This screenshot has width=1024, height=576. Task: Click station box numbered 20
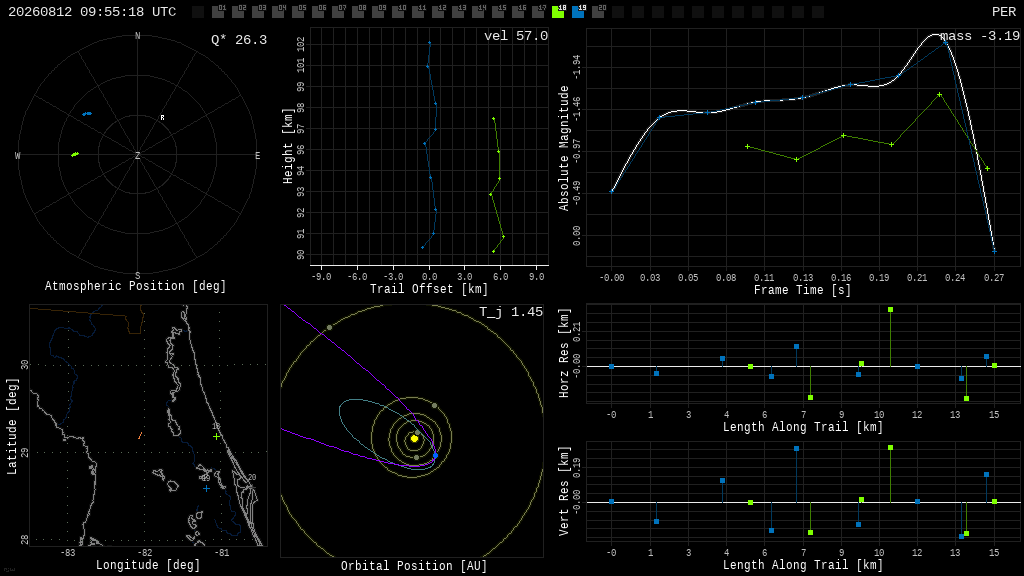tap(598, 12)
